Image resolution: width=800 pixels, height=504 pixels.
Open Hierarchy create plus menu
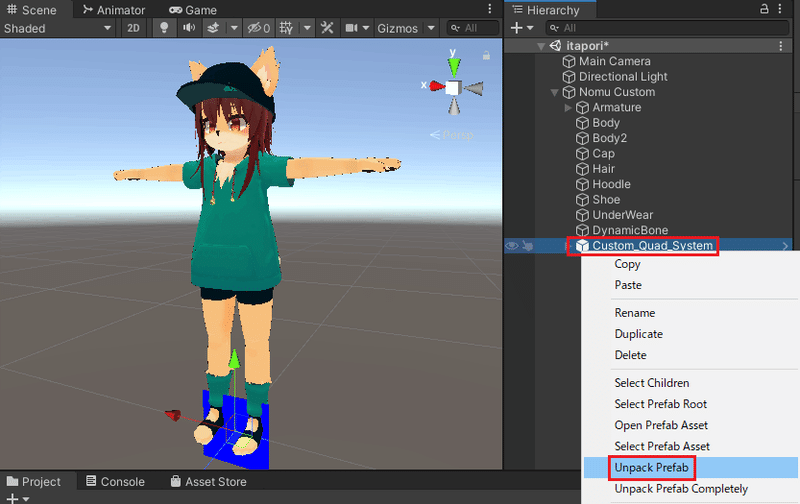pyautogui.click(x=521, y=28)
